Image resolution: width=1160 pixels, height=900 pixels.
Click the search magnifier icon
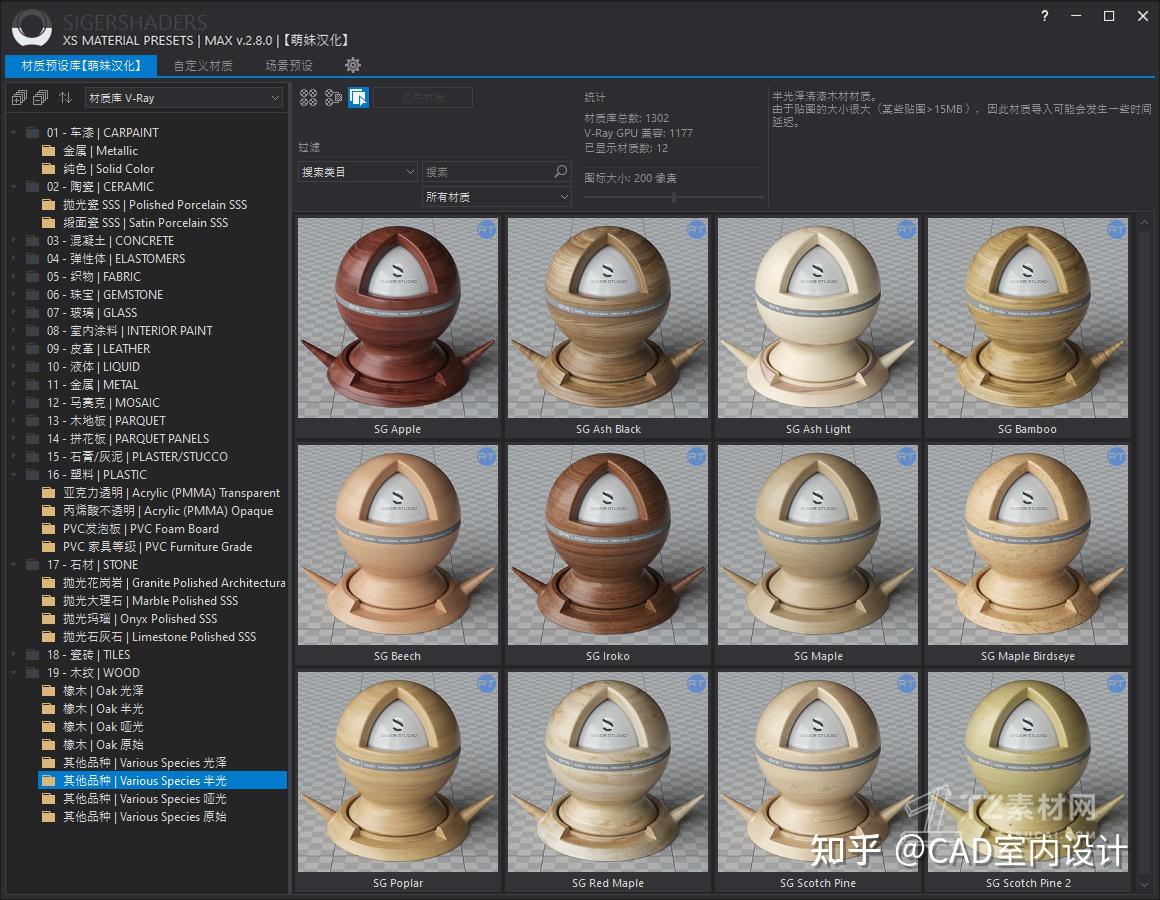[560, 171]
